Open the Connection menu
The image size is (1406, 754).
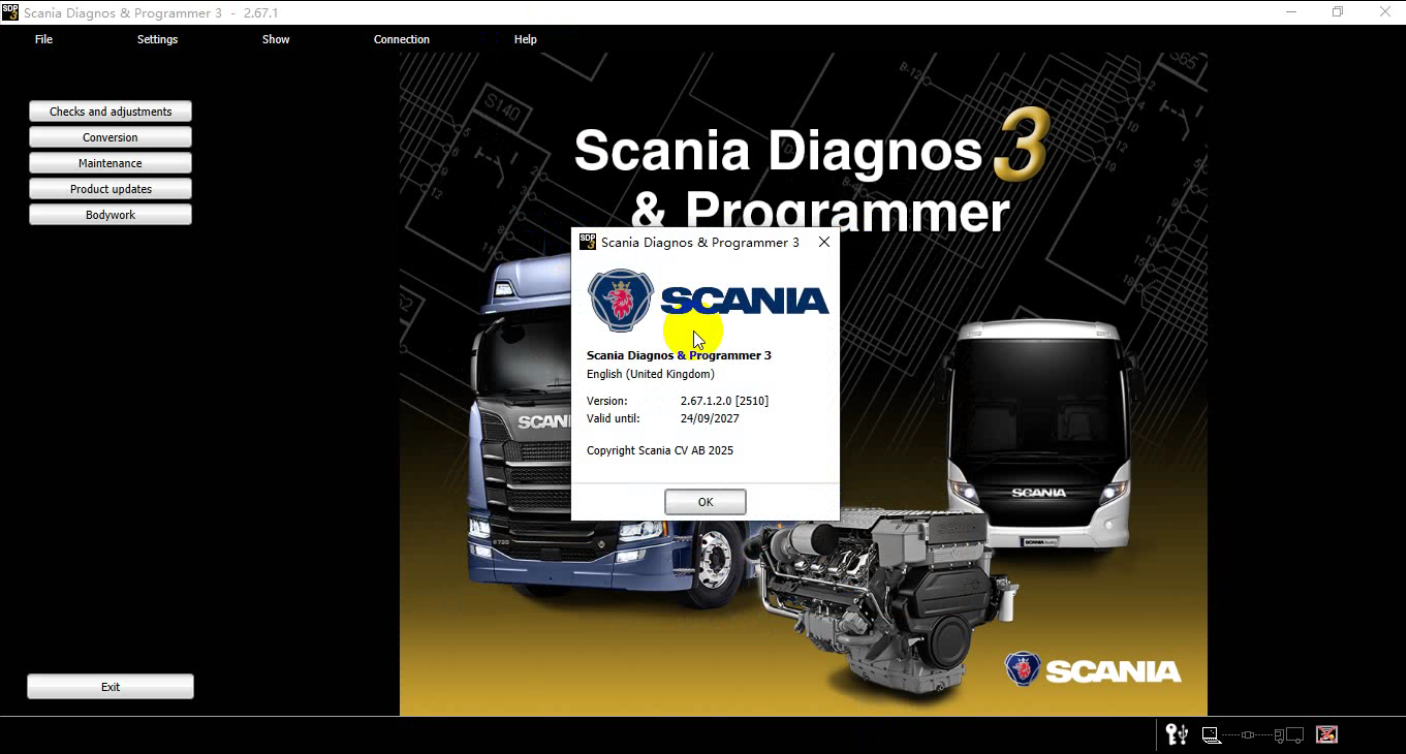(401, 39)
